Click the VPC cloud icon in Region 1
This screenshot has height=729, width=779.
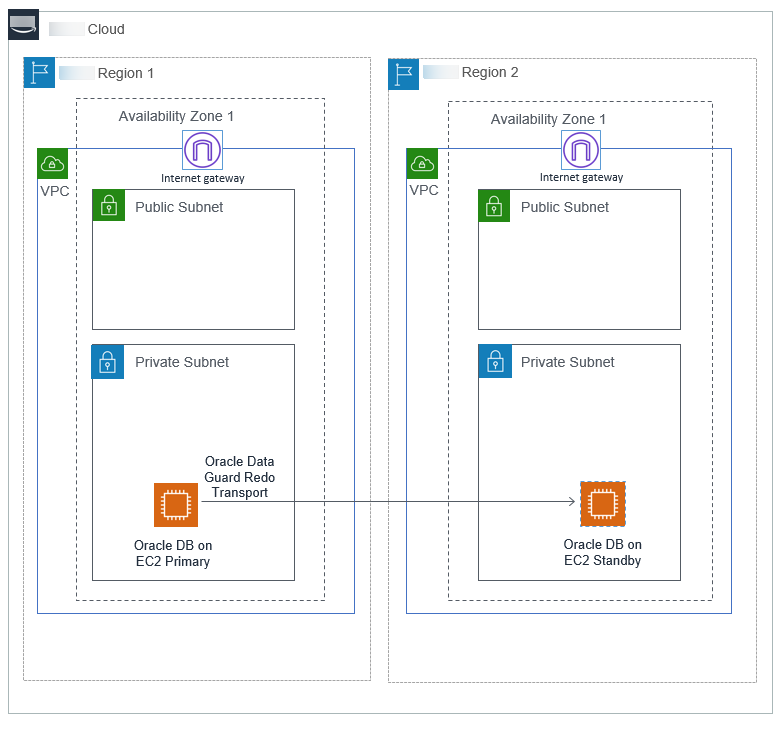[x=52, y=163]
